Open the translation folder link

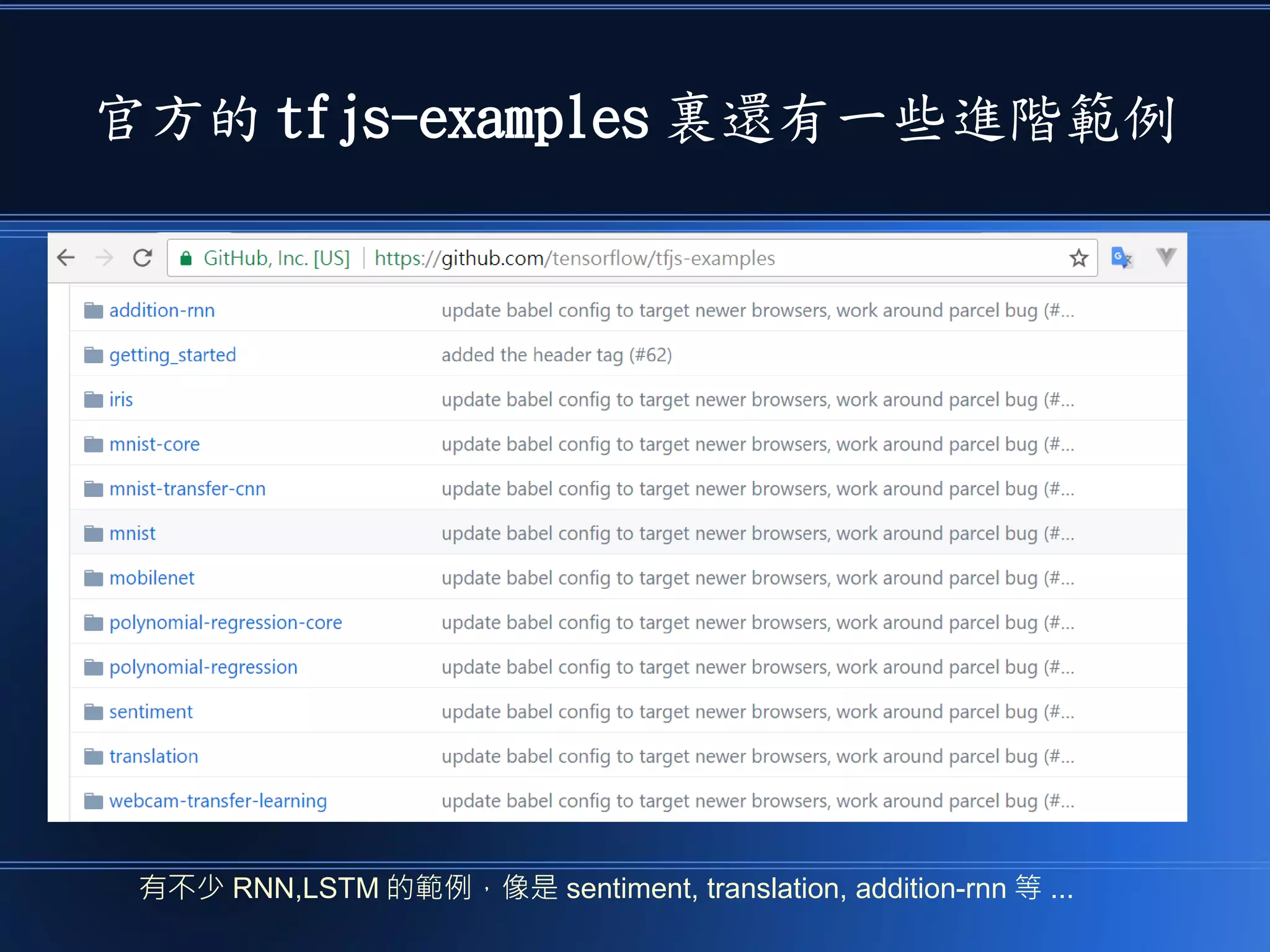(154, 756)
